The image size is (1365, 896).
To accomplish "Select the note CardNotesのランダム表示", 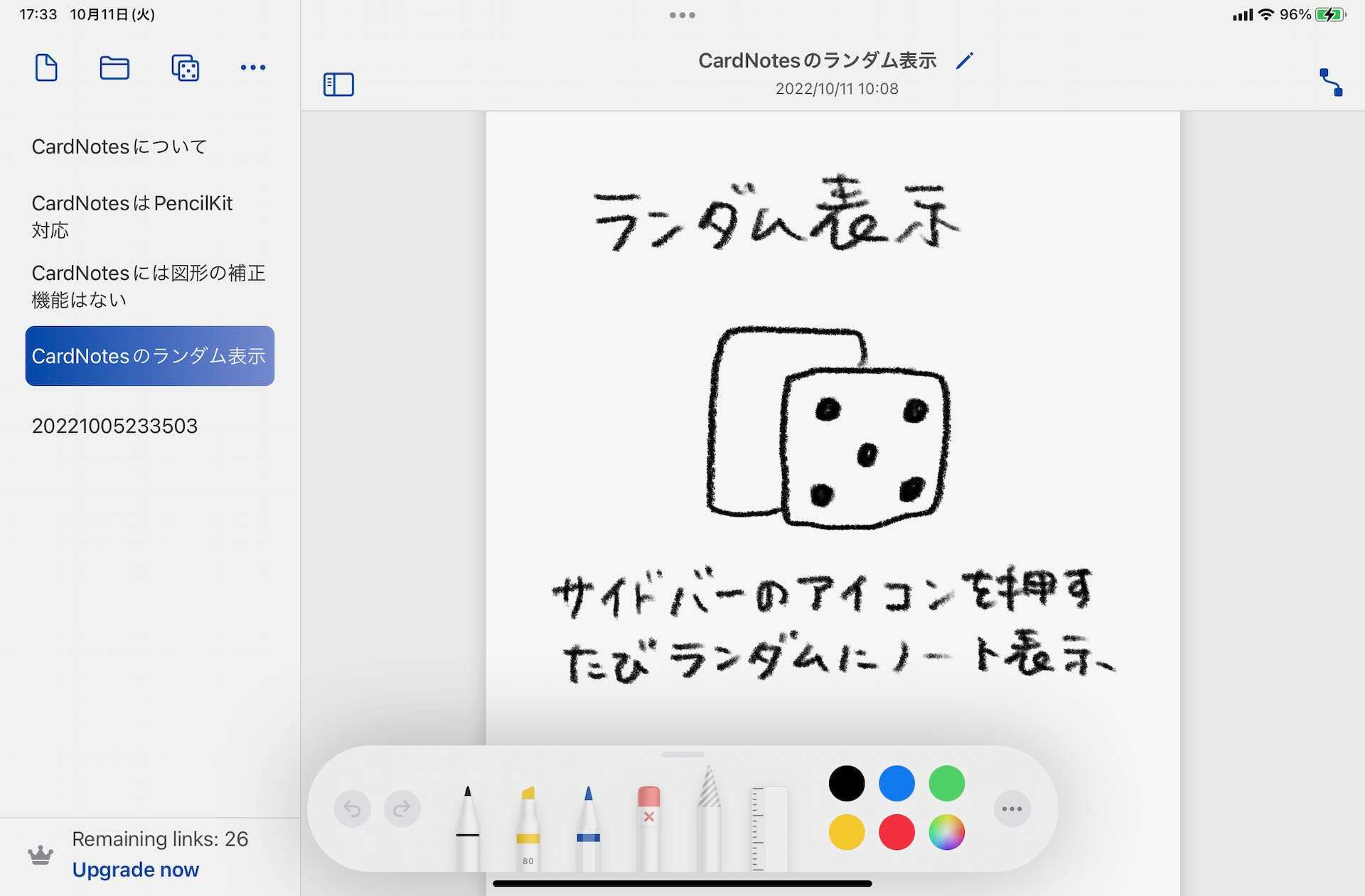I will [150, 356].
